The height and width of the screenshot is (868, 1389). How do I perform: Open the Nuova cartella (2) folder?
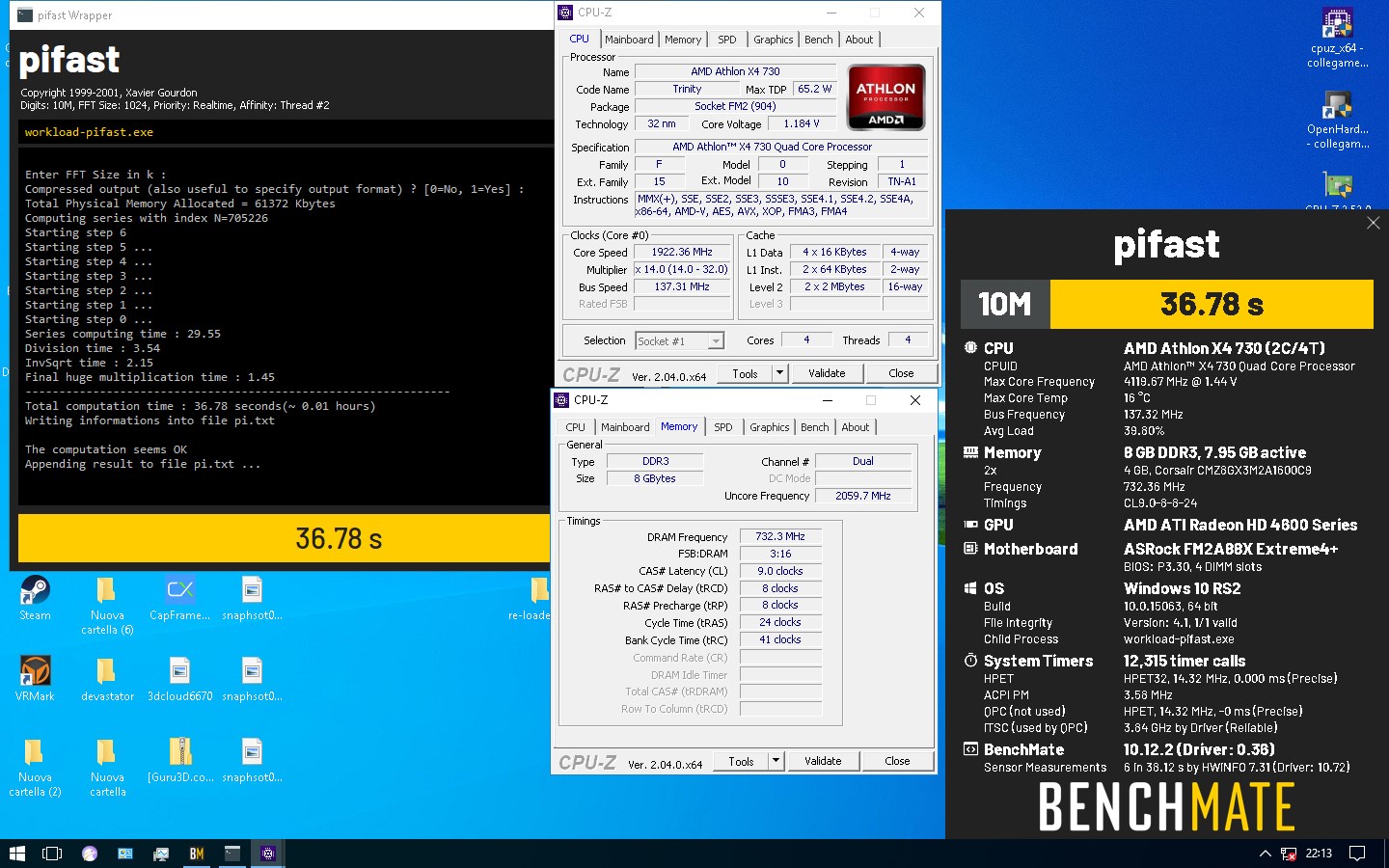coord(35,767)
